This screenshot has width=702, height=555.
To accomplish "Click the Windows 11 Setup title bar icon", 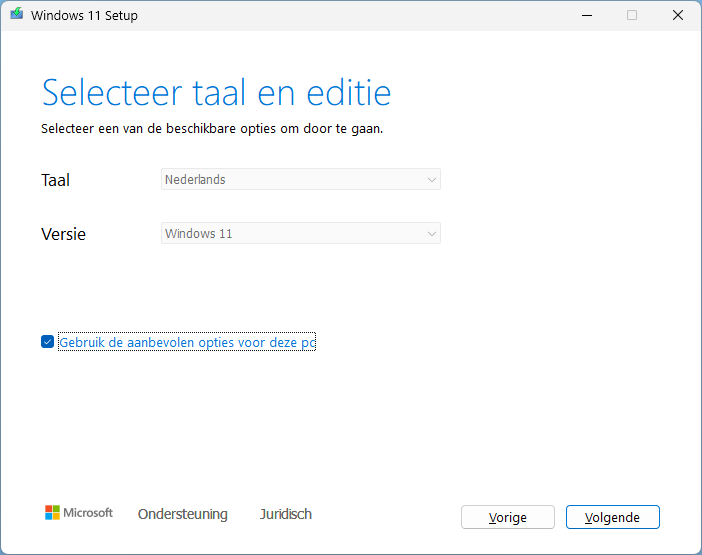I will click(x=17, y=15).
